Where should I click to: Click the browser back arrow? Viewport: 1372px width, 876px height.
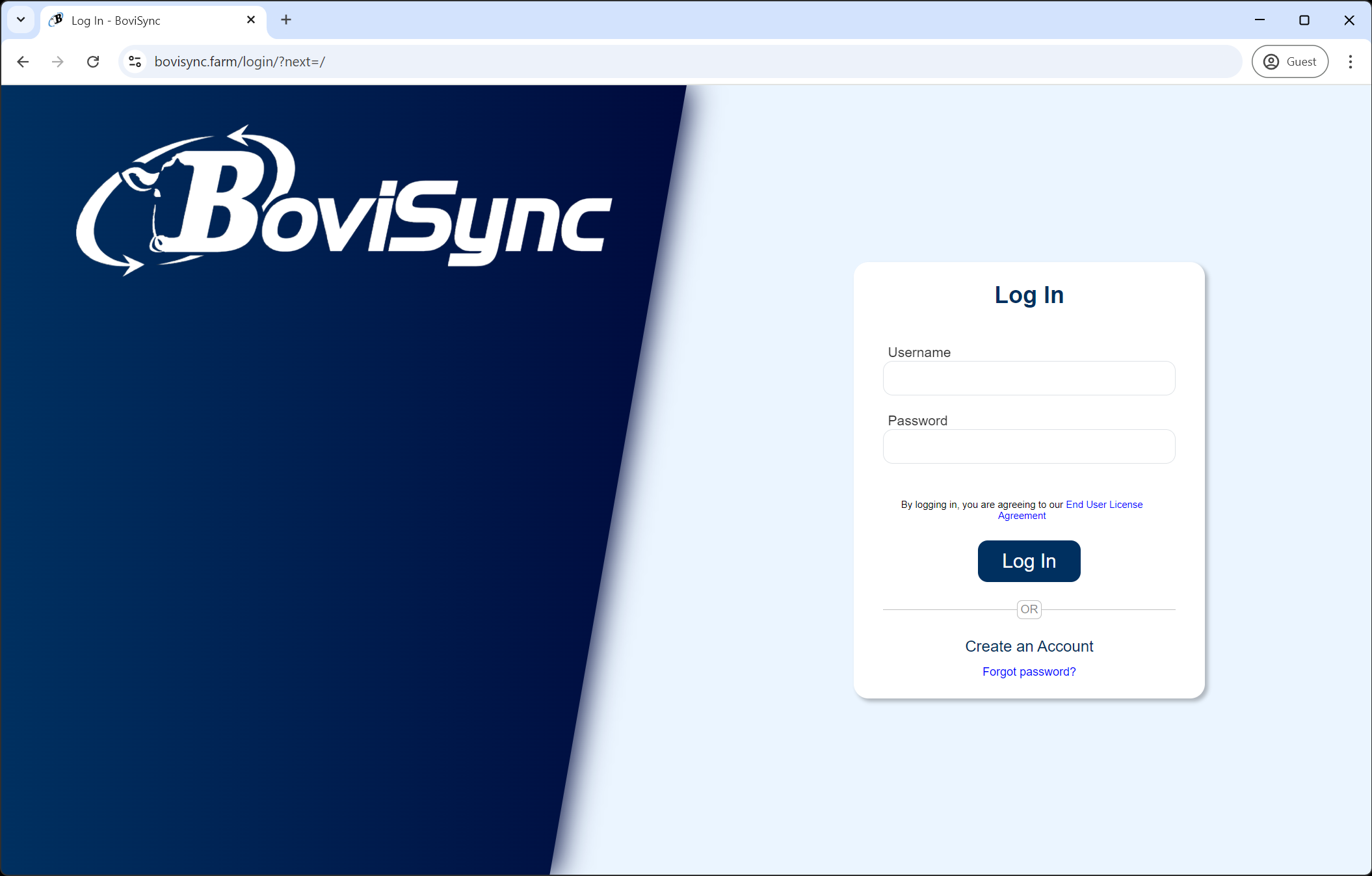pos(23,62)
